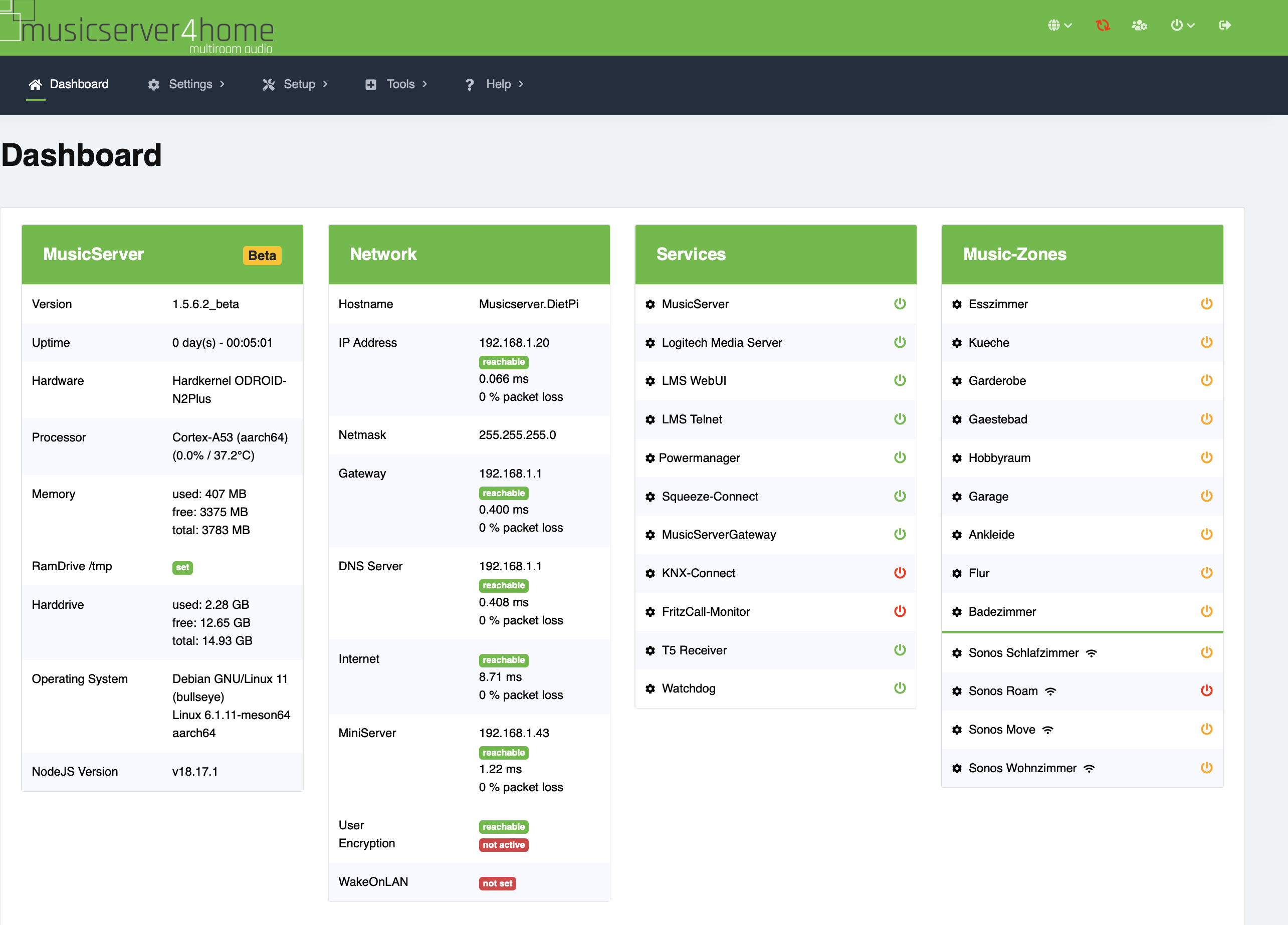Click the red 'not set' WakeOnLAN badge
Viewport: 1288px width, 925px height.
[497, 883]
